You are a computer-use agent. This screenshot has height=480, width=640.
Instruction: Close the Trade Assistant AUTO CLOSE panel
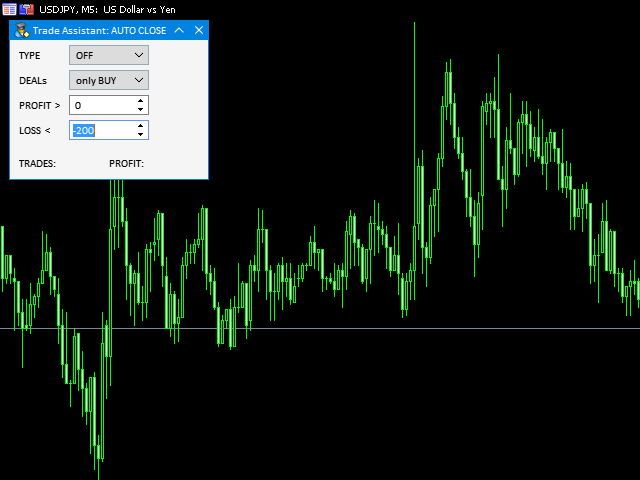198,30
